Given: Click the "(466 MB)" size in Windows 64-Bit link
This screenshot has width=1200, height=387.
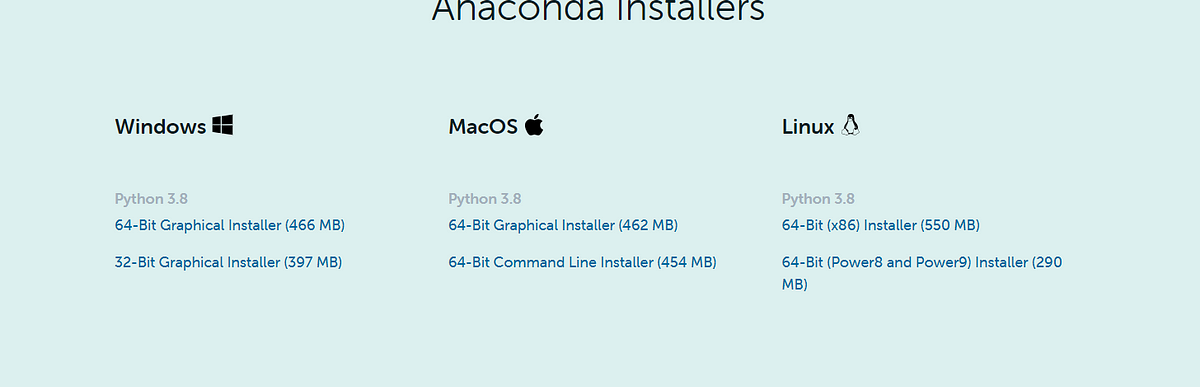Looking at the screenshot, I should click(x=315, y=225).
